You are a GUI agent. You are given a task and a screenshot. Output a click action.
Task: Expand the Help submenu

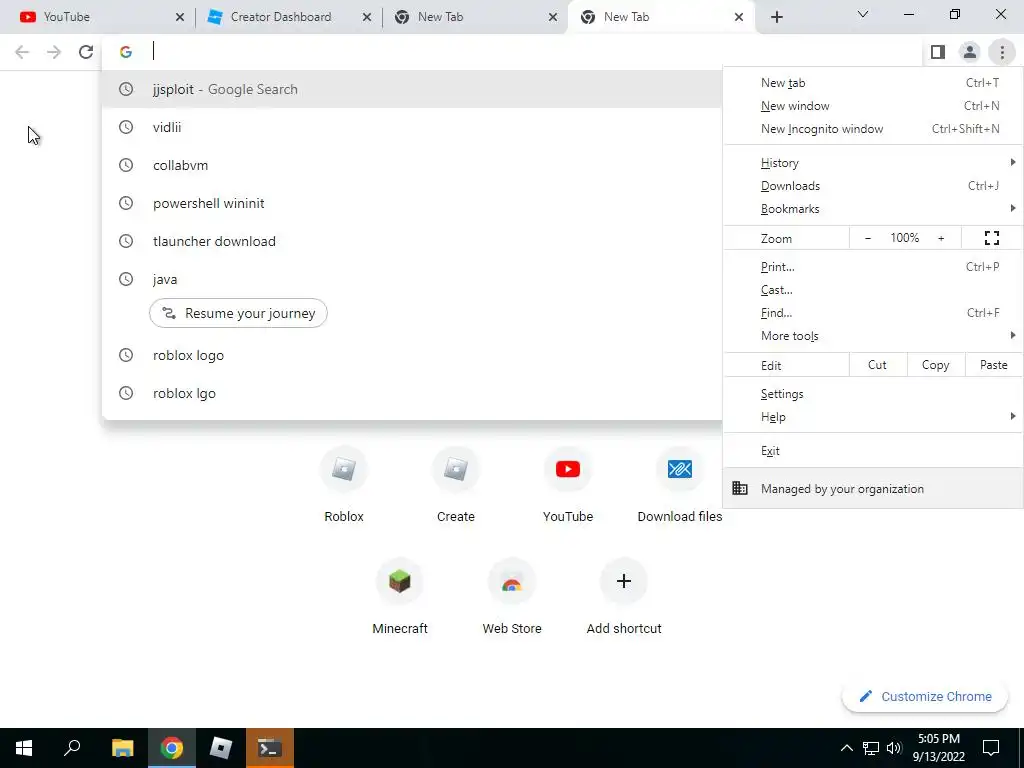tap(873, 417)
